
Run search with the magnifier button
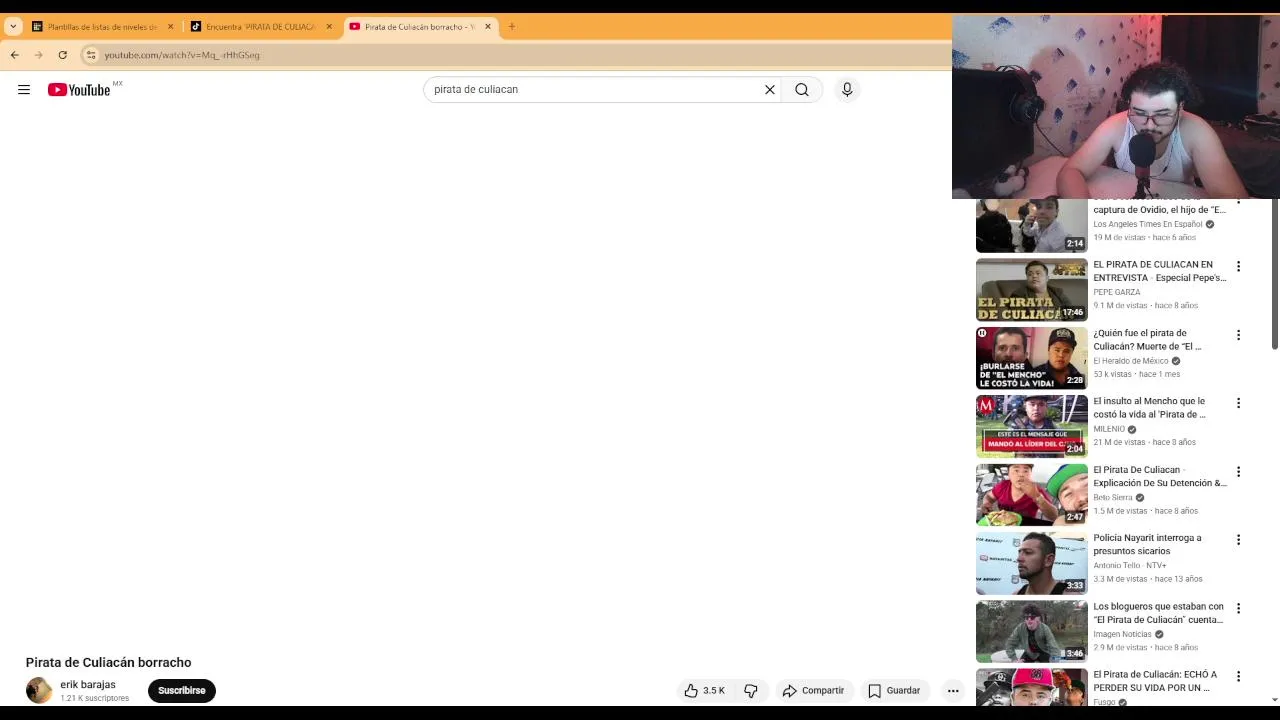pyautogui.click(x=802, y=90)
